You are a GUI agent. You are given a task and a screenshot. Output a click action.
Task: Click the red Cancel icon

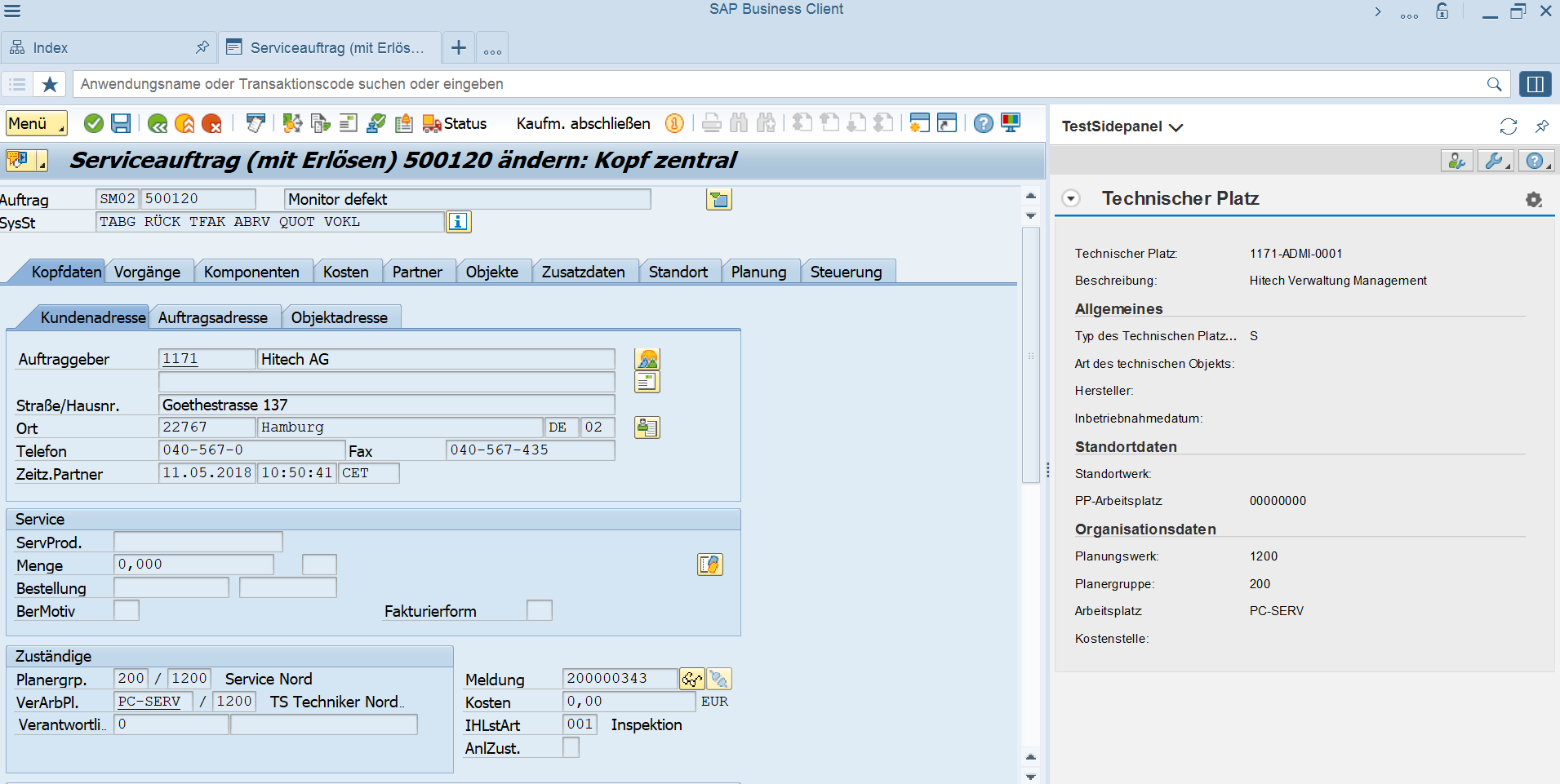(211, 123)
